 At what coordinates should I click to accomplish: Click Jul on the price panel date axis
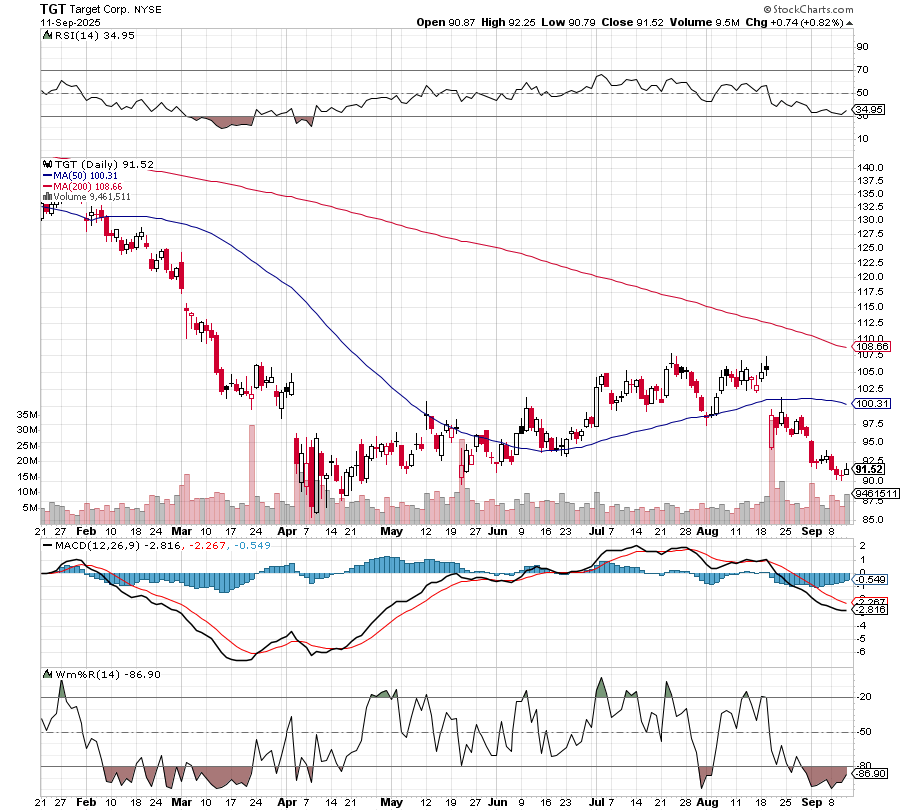click(596, 531)
